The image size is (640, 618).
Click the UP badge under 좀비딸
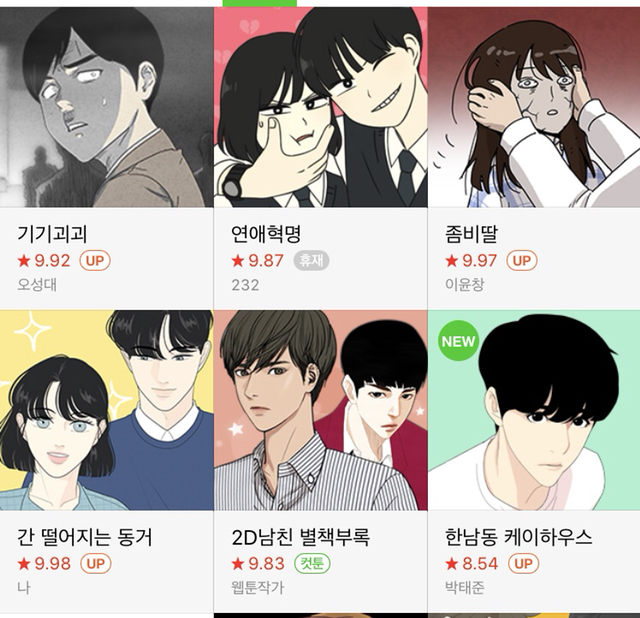click(x=522, y=260)
